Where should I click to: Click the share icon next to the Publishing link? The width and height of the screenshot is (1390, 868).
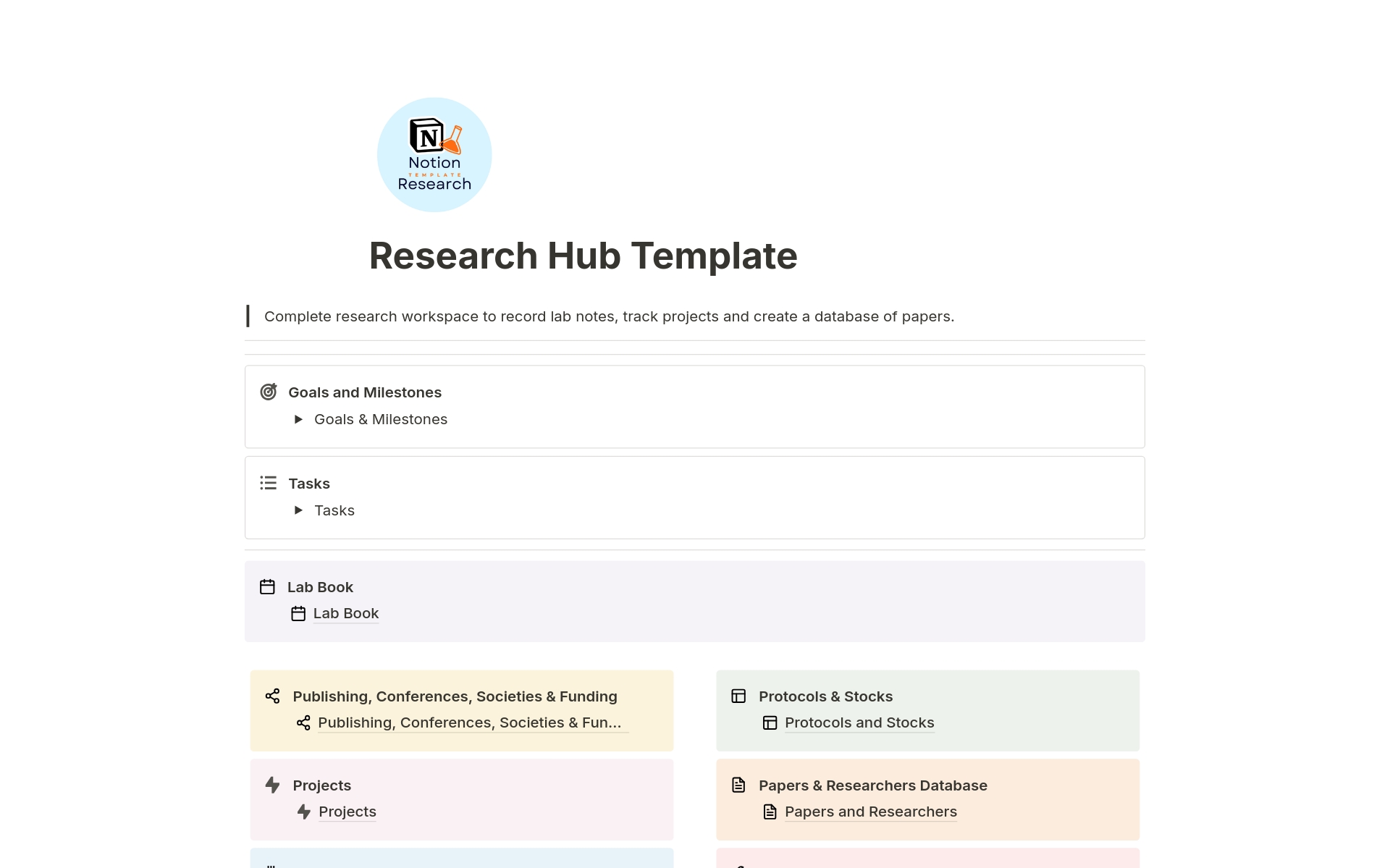coord(305,722)
